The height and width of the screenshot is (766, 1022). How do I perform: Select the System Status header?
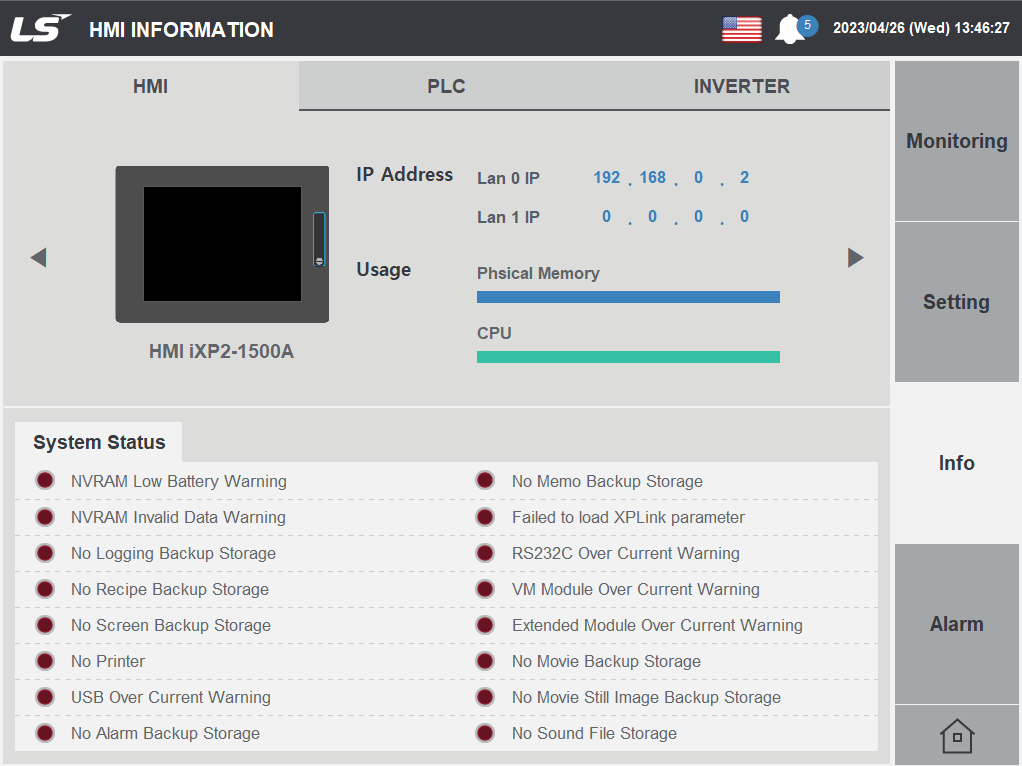point(99,441)
